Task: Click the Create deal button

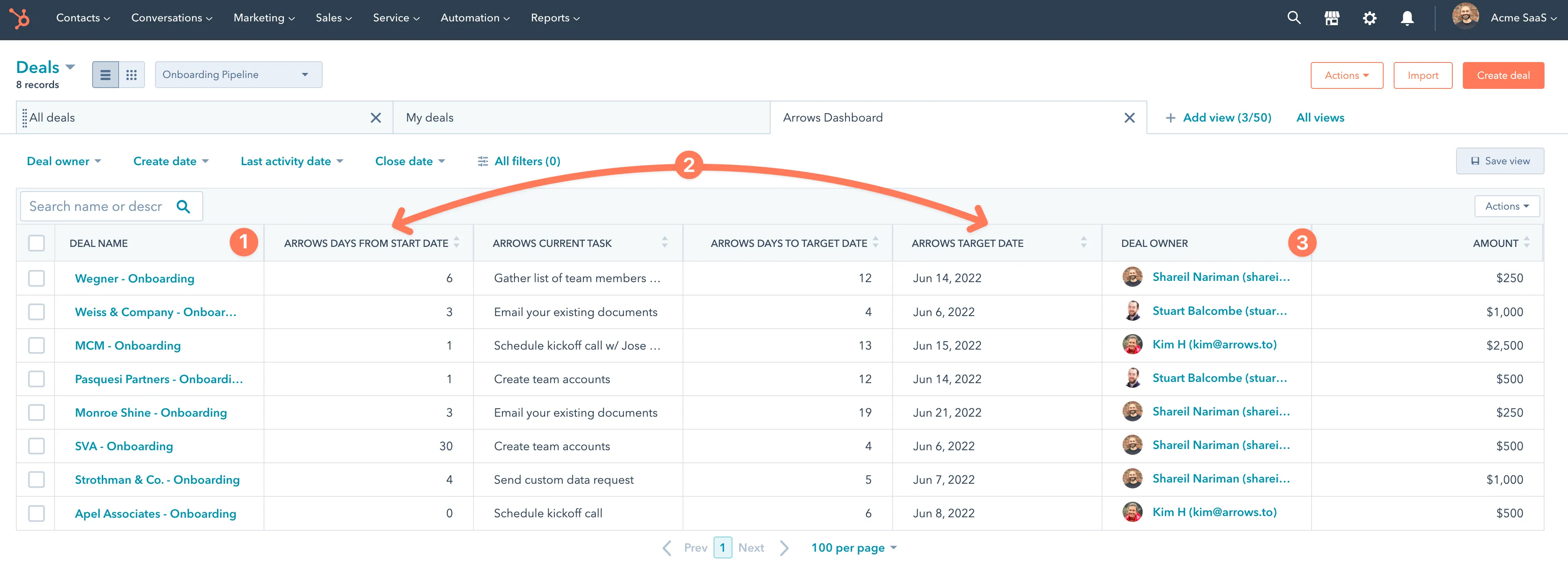Action: click(x=1503, y=75)
